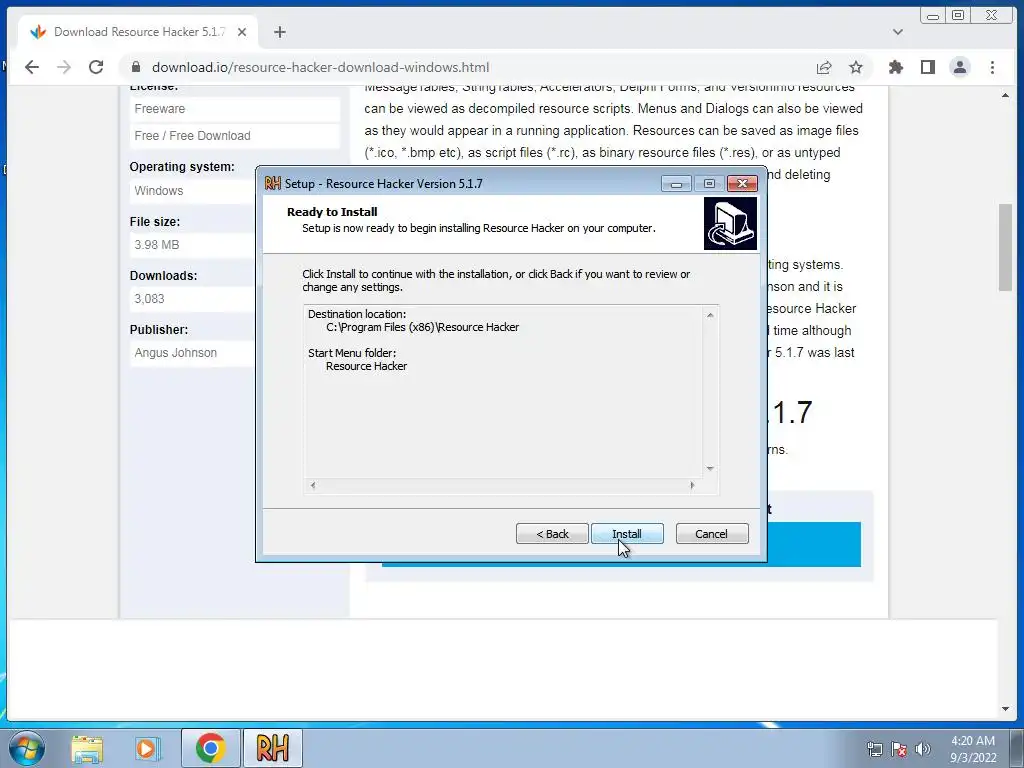This screenshot has height=768, width=1024.
Task: Click the RH icon in Setup title bar
Action: (x=272, y=184)
